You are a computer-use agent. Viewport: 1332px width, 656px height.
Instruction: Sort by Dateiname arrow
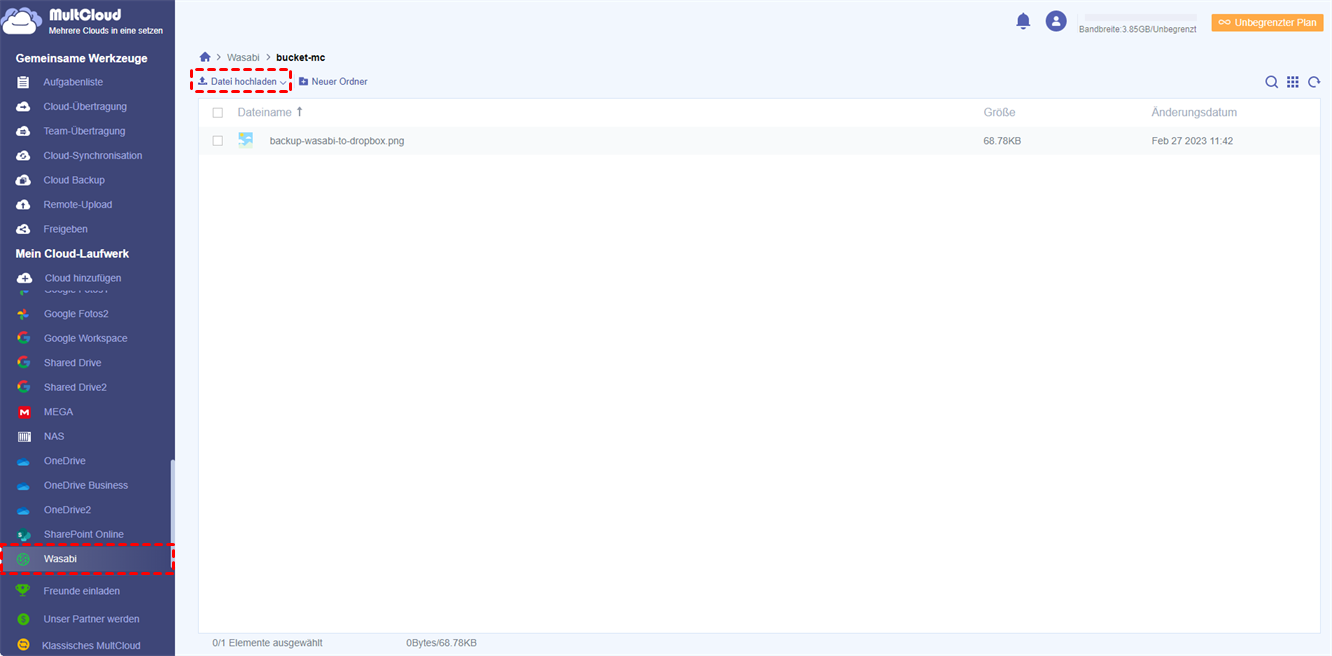coord(299,112)
